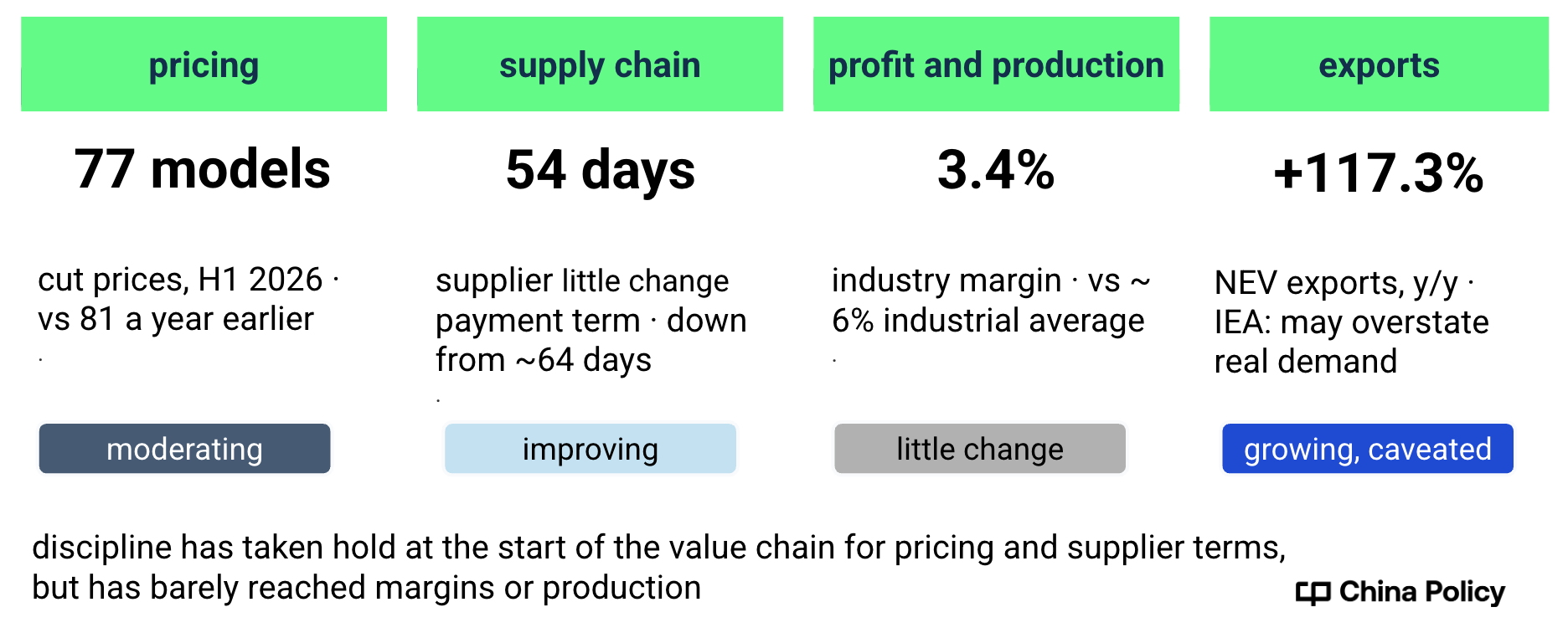Image resolution: width=1568 pixels, height=633 pixels.
Task: Click the growing, caveated badge
Action: click(x=1368, y=449)
